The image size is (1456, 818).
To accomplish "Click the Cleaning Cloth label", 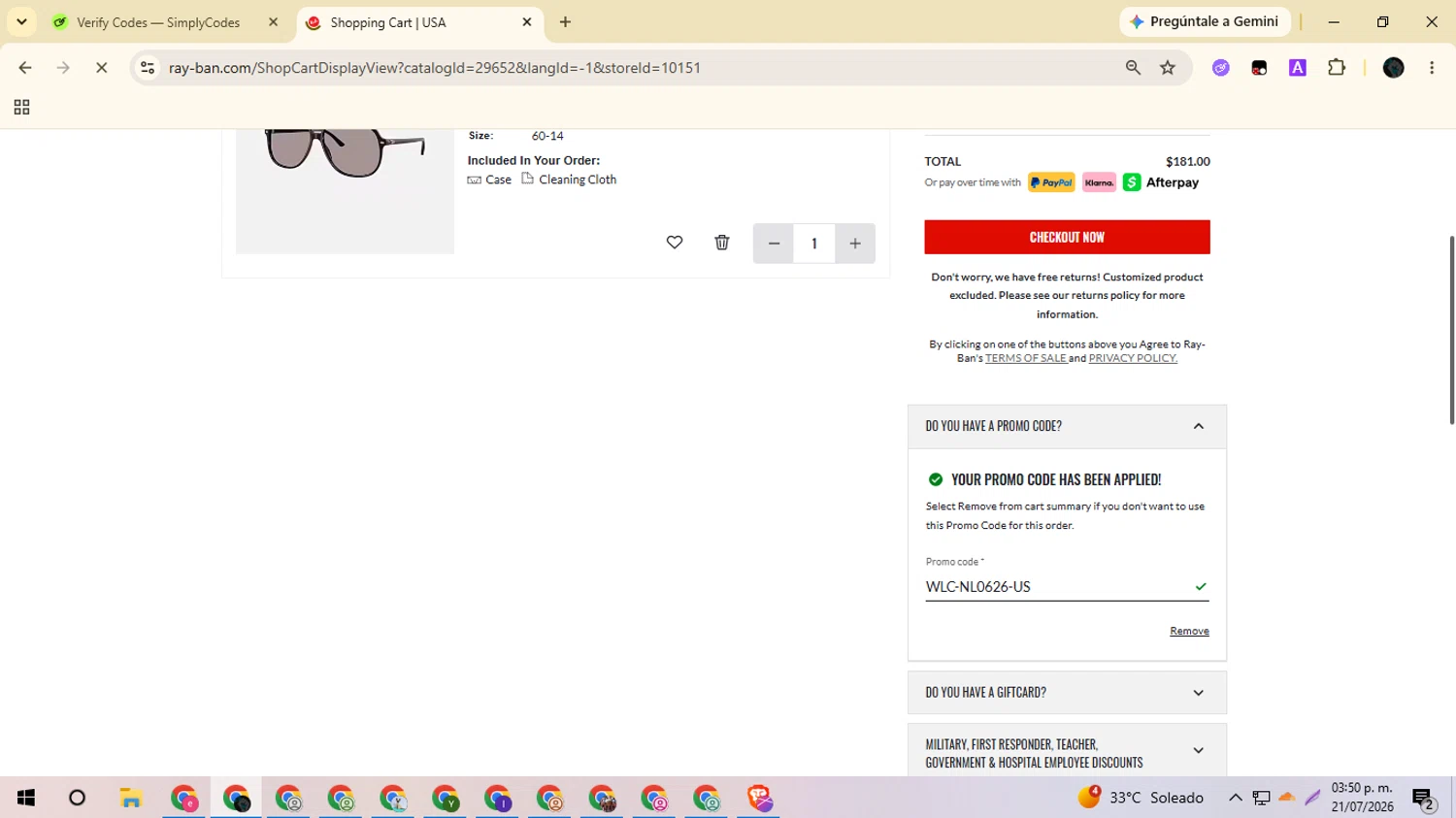I will coord(578,180).
